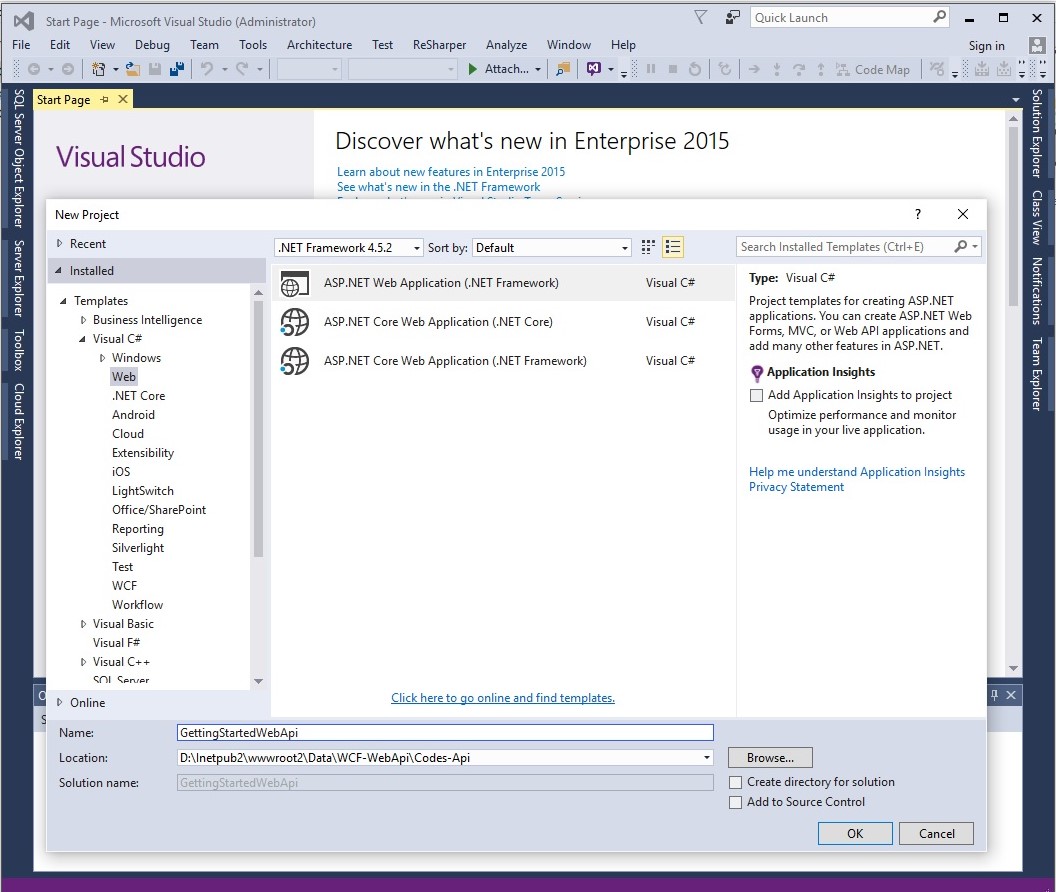Check Create directory for solution
The height and width of the screenshot is (892, 1056).
click(x=736, y=782)
